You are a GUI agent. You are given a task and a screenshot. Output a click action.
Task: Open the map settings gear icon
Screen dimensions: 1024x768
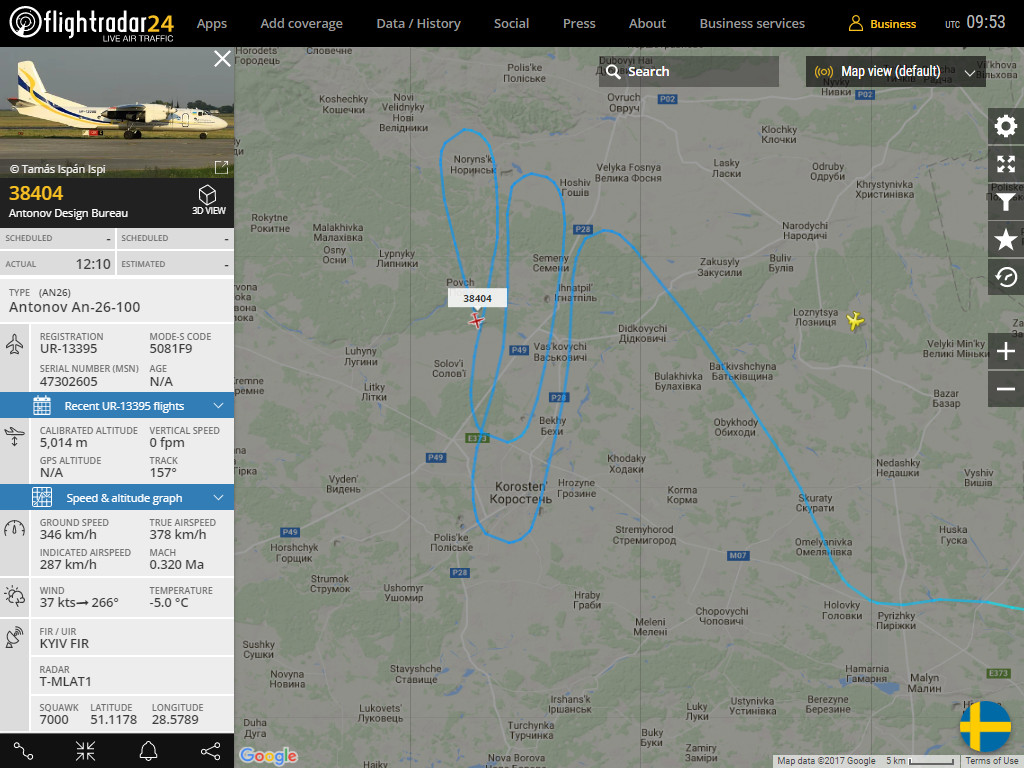click(x=1006, y=126)
